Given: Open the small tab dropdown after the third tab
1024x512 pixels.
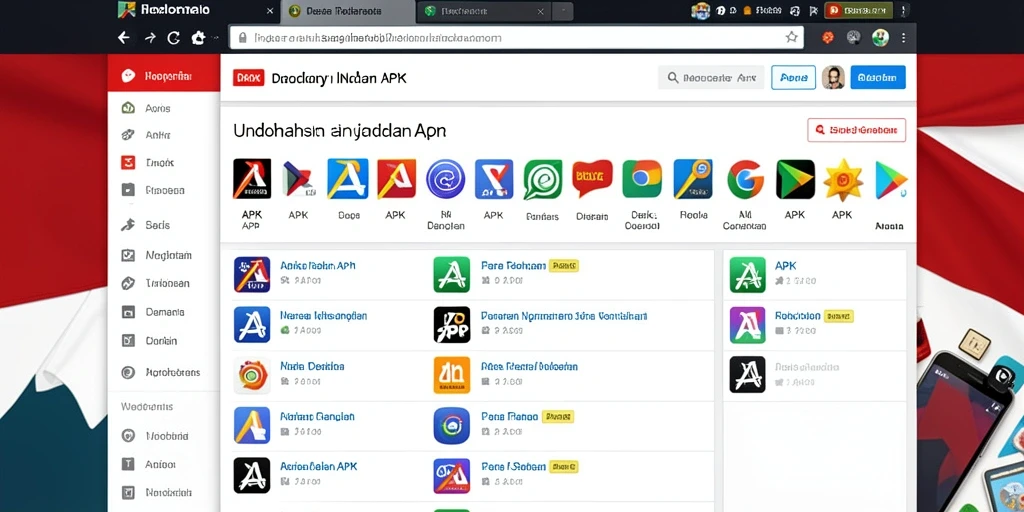Looking at the screenshot, I should (x=563, y=11).
